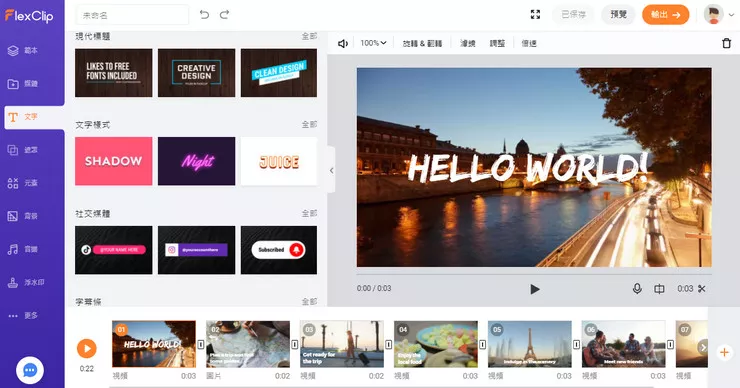The height and width of the screenshot is (388, 740).
Task: Click the Preview (預覽) button
Action: point(618,15)
